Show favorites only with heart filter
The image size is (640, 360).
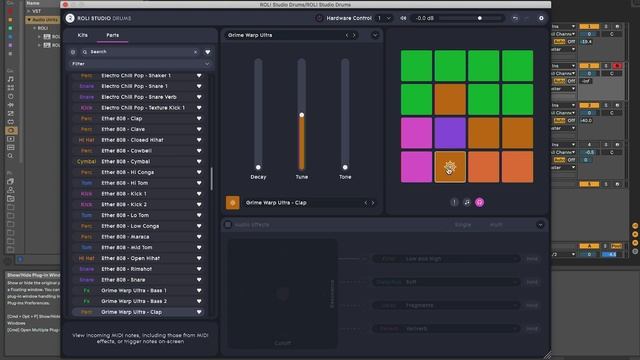point(208,52)
